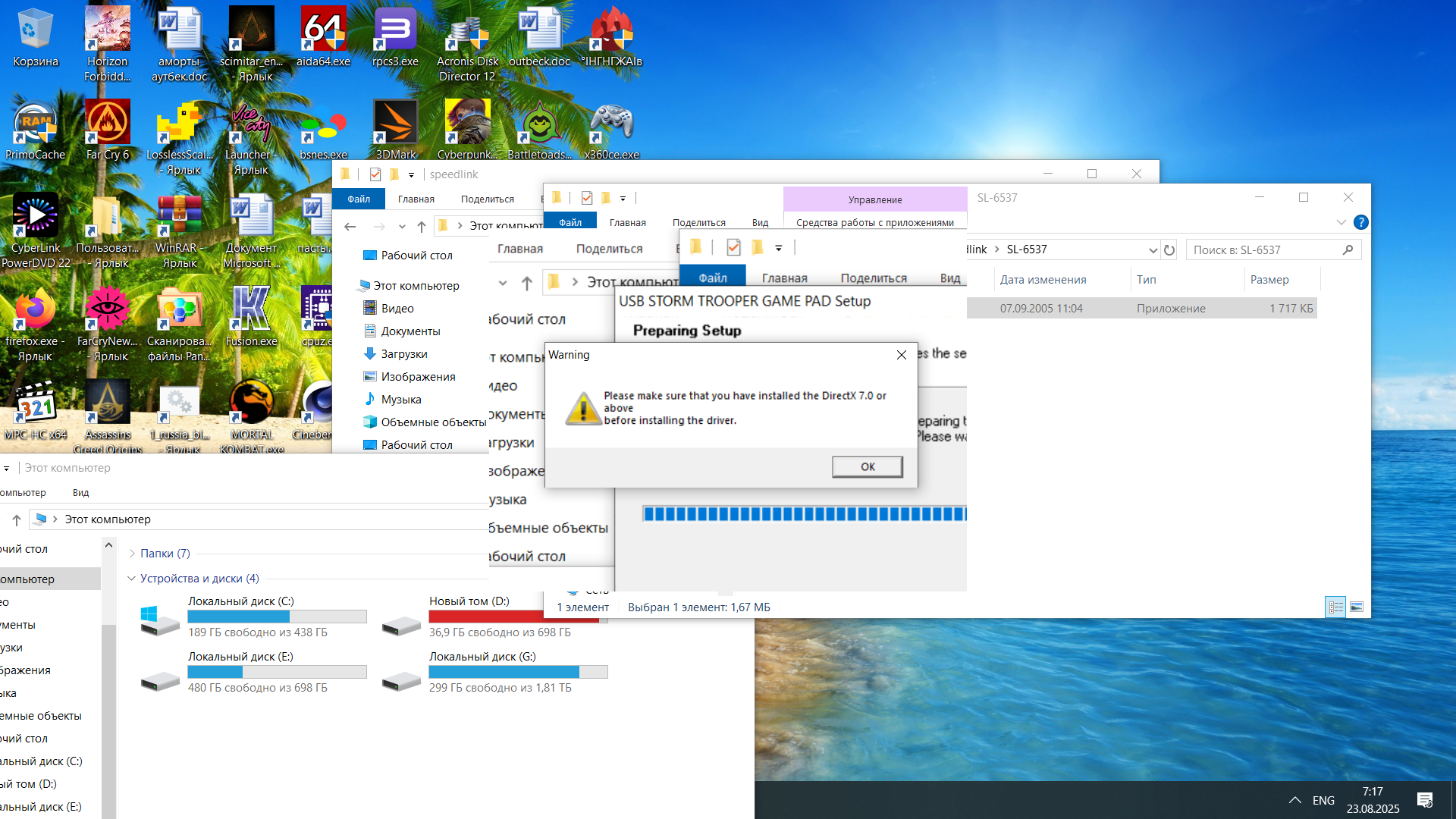Open the Файл tab in the speedlink window
Image resolution: width=1456 pixels, height=819 pixels.
(x=359, y=199)
